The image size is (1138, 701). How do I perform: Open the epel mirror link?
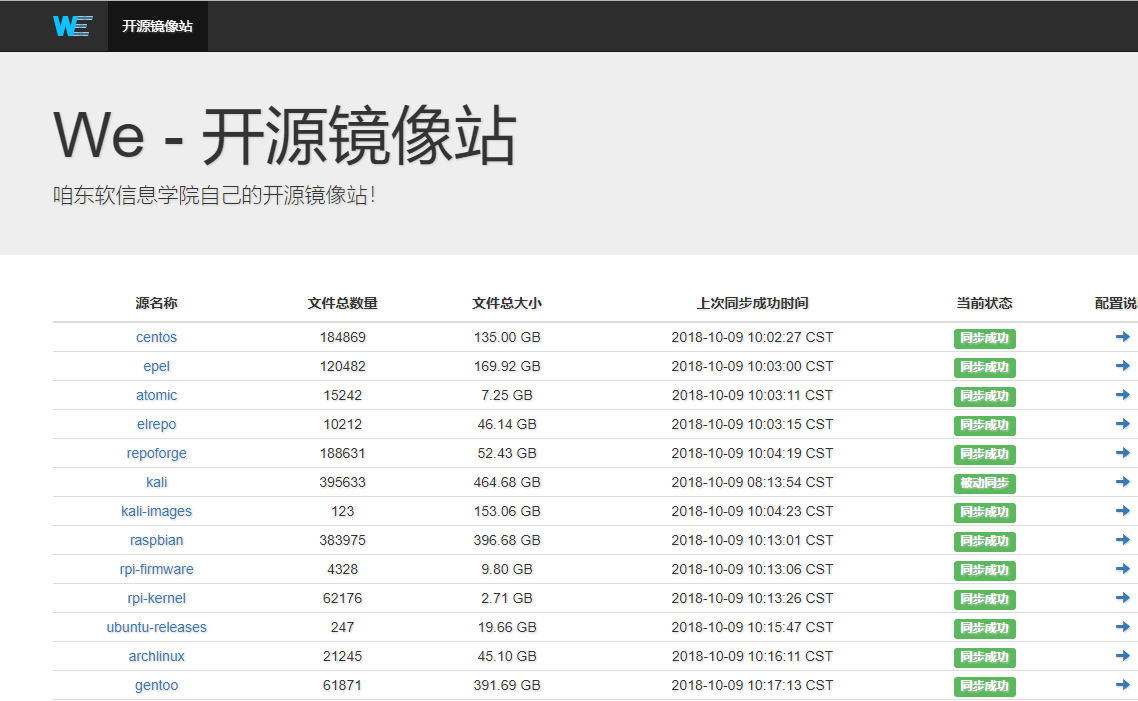pos(156,366)
